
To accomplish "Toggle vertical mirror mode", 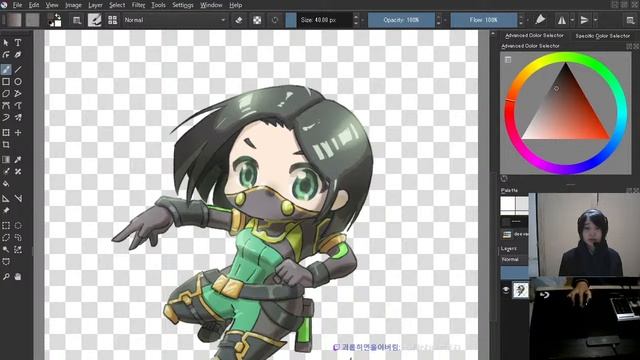I will pyautogui.click(x=584, y=20).
